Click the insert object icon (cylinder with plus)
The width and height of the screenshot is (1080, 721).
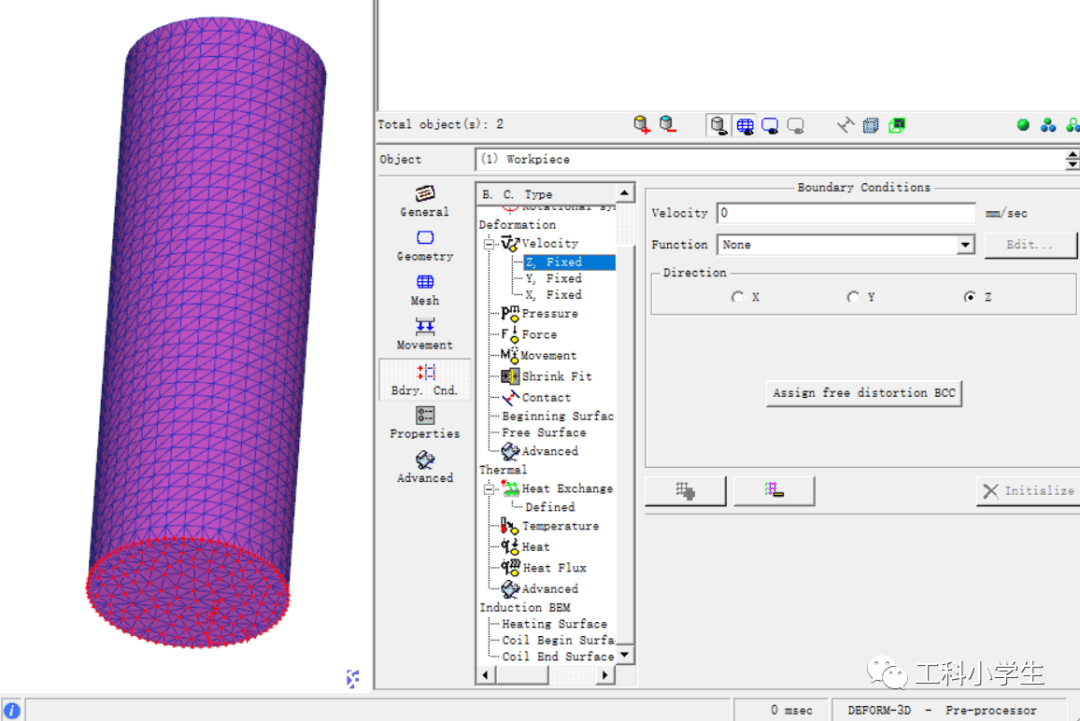pos(641,125)
